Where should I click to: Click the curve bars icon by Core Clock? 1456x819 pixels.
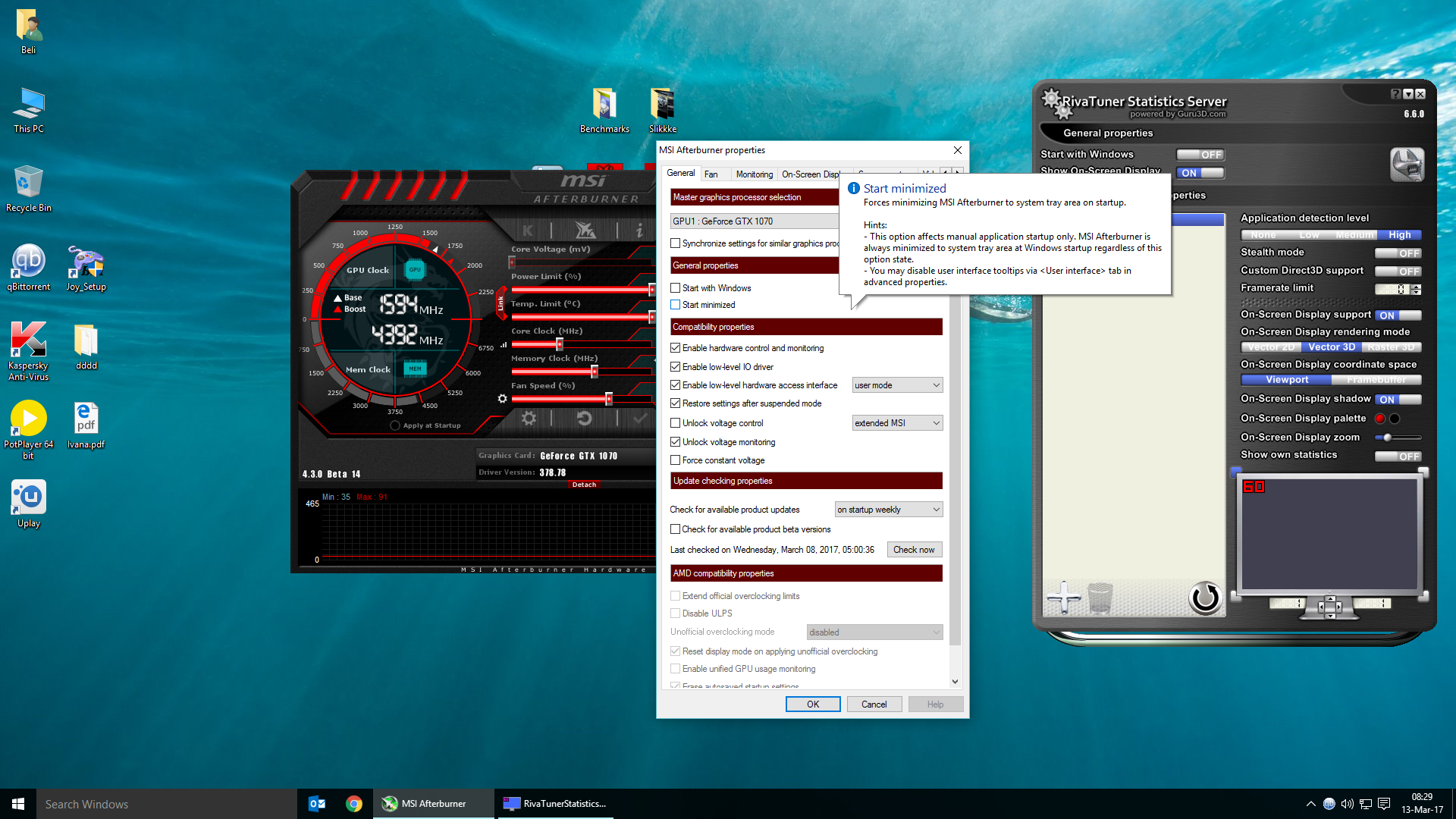pyautogui.click(x=504, y=345)
